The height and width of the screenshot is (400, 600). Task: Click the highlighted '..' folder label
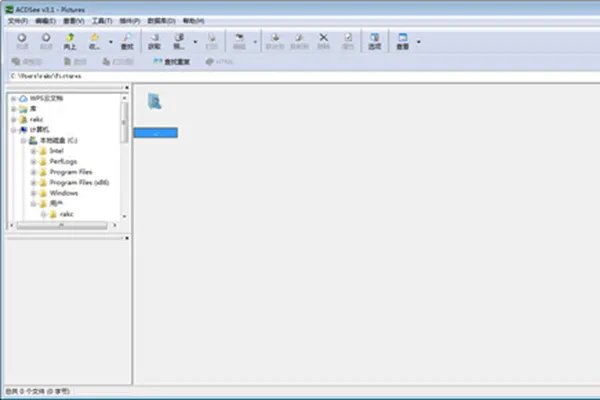pos(155,133)
